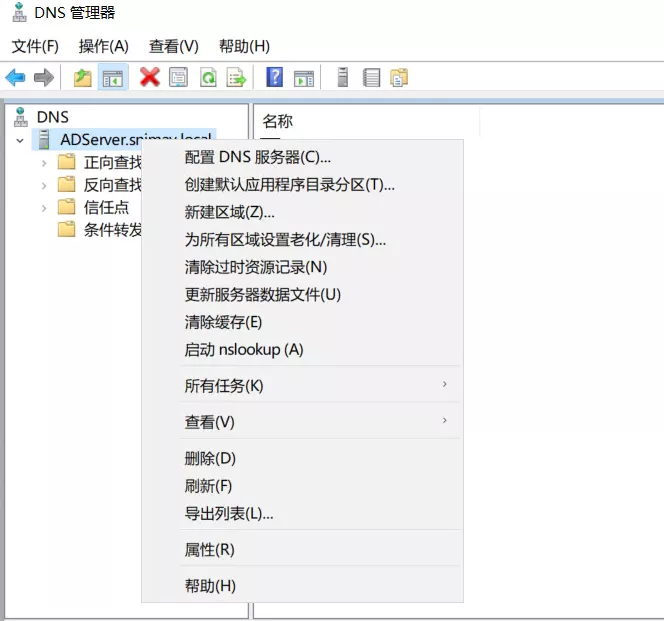Click the blue Help question mark icon
This screenshot has height=621, width=664.
point(274,78)
